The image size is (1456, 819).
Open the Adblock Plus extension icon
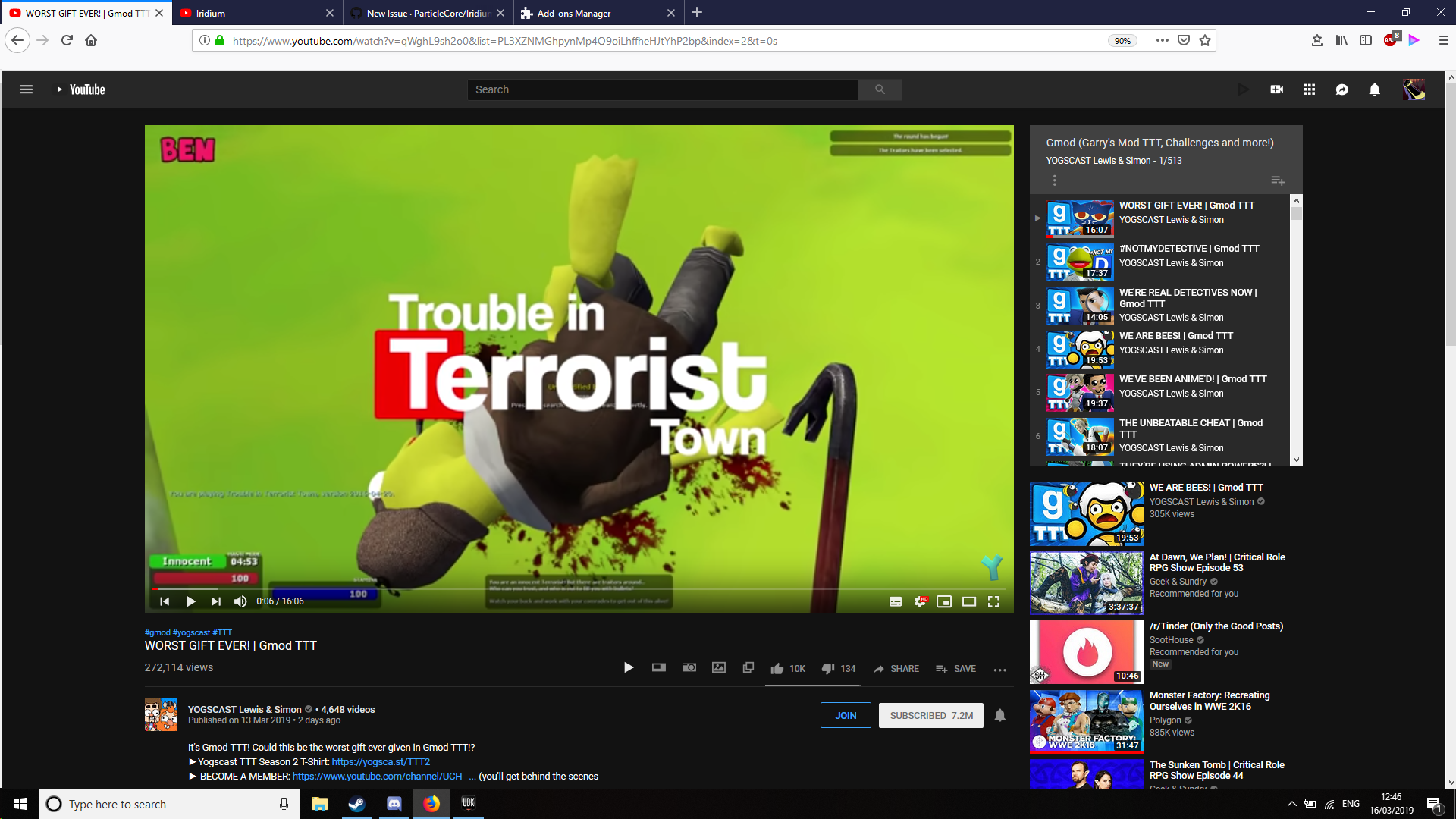[x=1391, y=40]
